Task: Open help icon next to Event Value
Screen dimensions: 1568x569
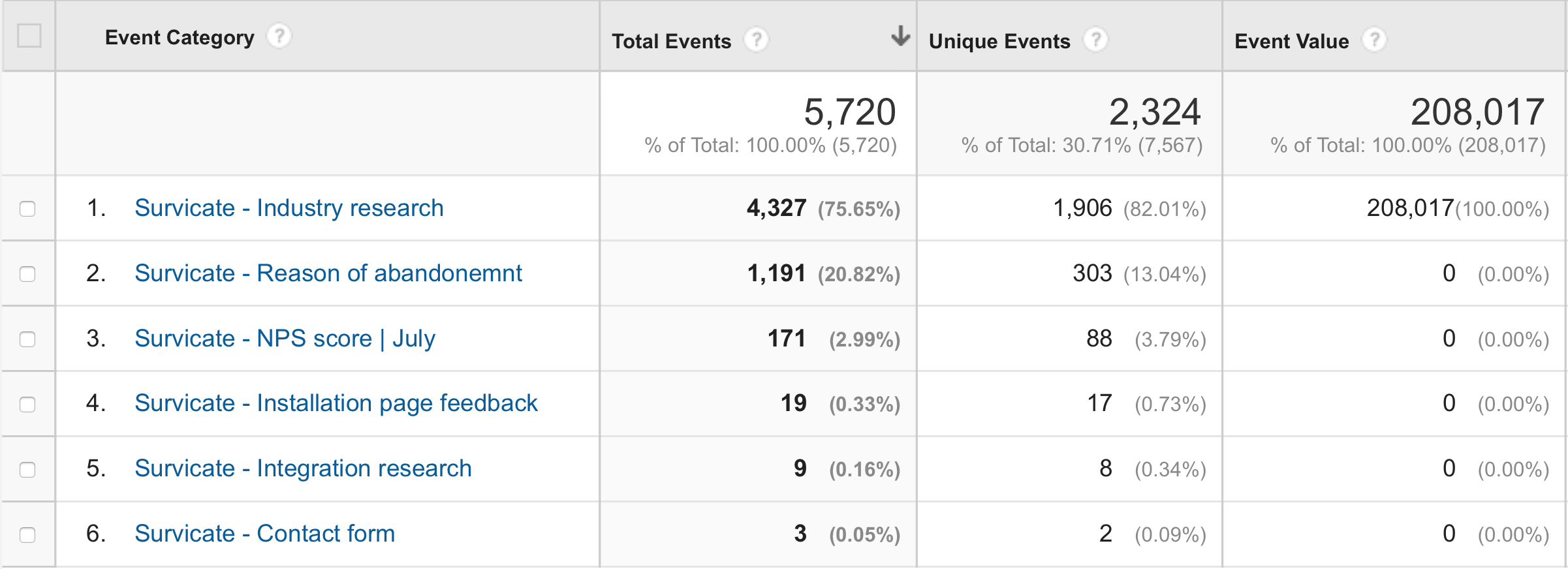Action: point(1374,40)
